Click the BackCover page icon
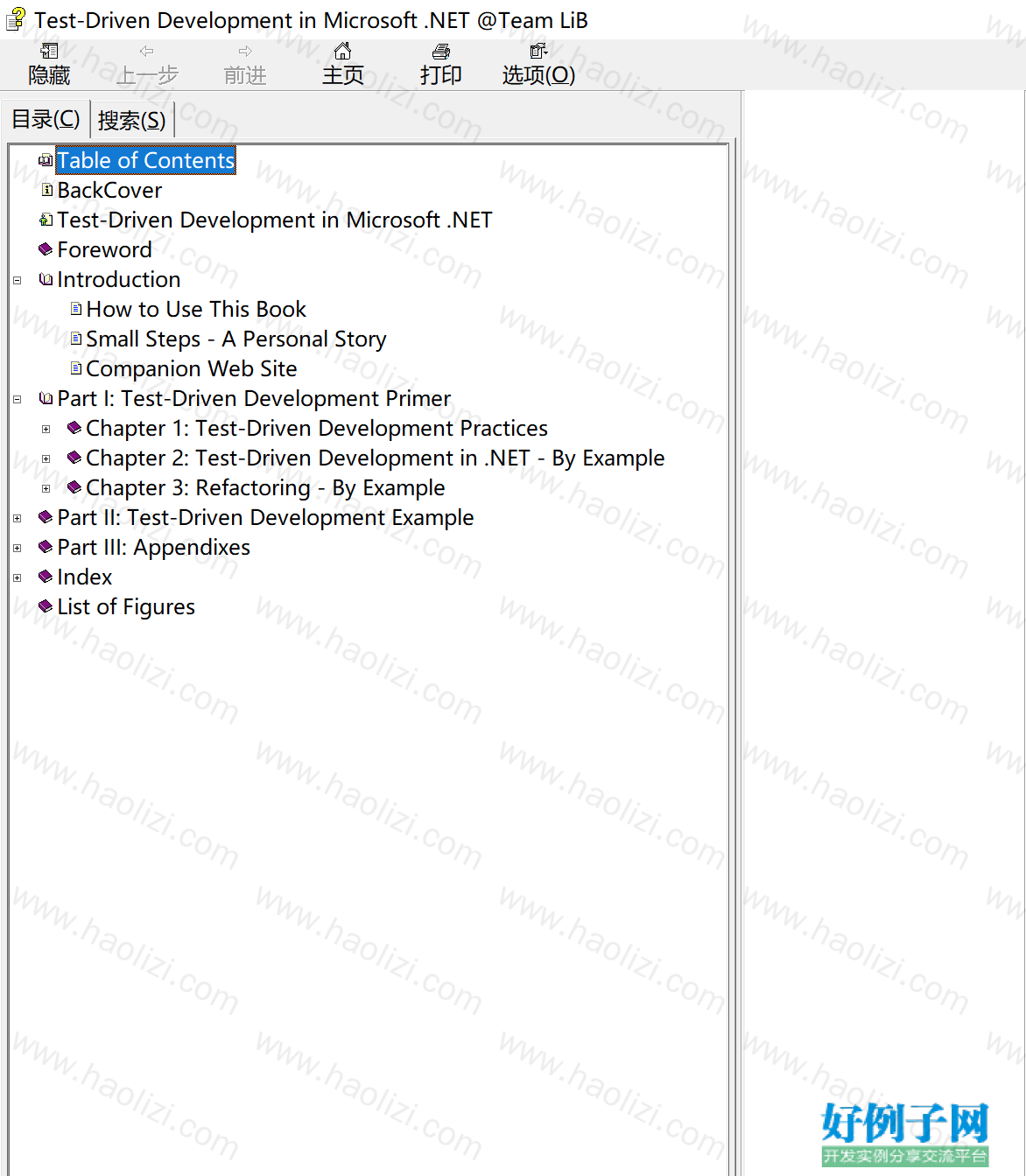This screenshot has height=1176, width=1026. (47, 190)
